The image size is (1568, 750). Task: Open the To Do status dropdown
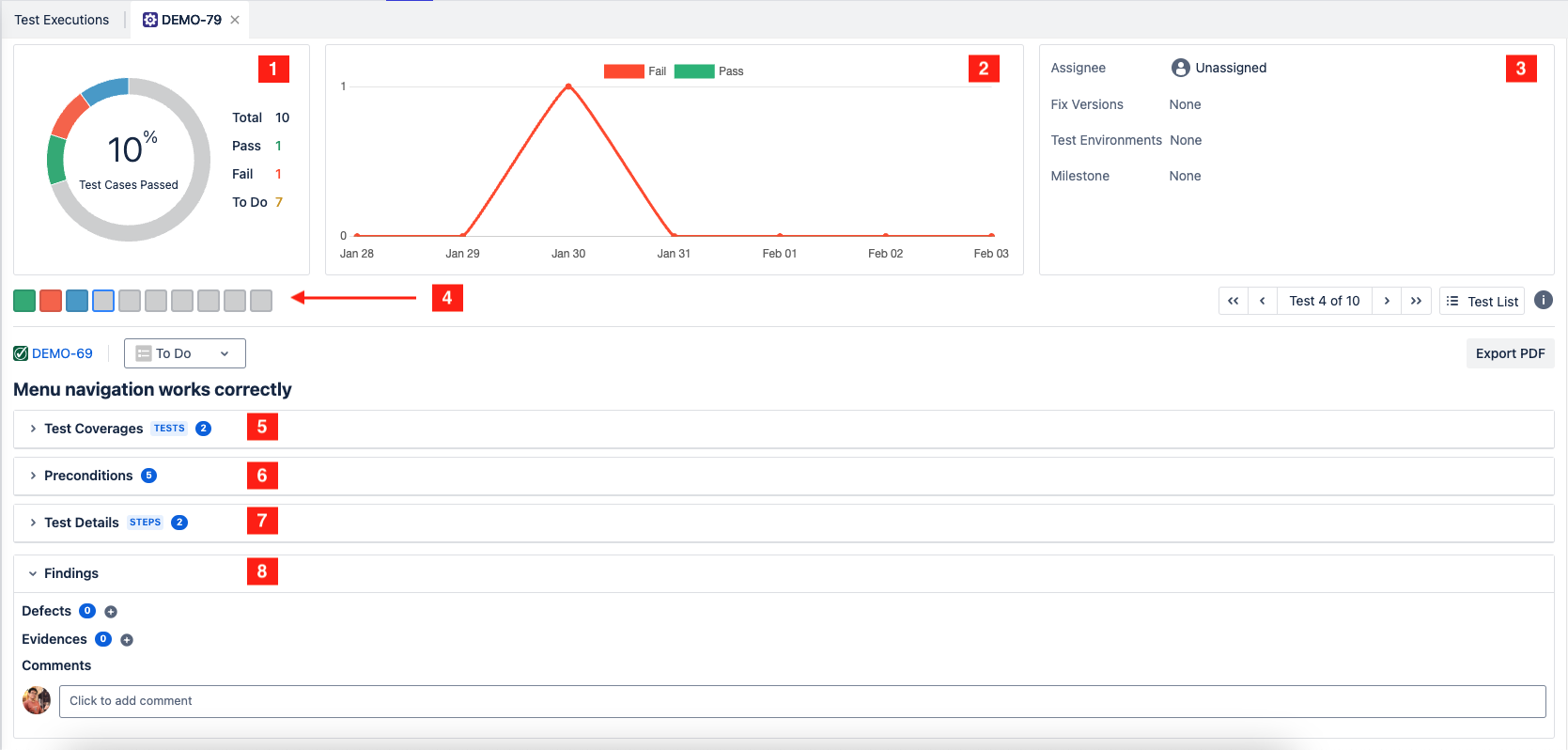pyautogui.click(x=184, y=353)
